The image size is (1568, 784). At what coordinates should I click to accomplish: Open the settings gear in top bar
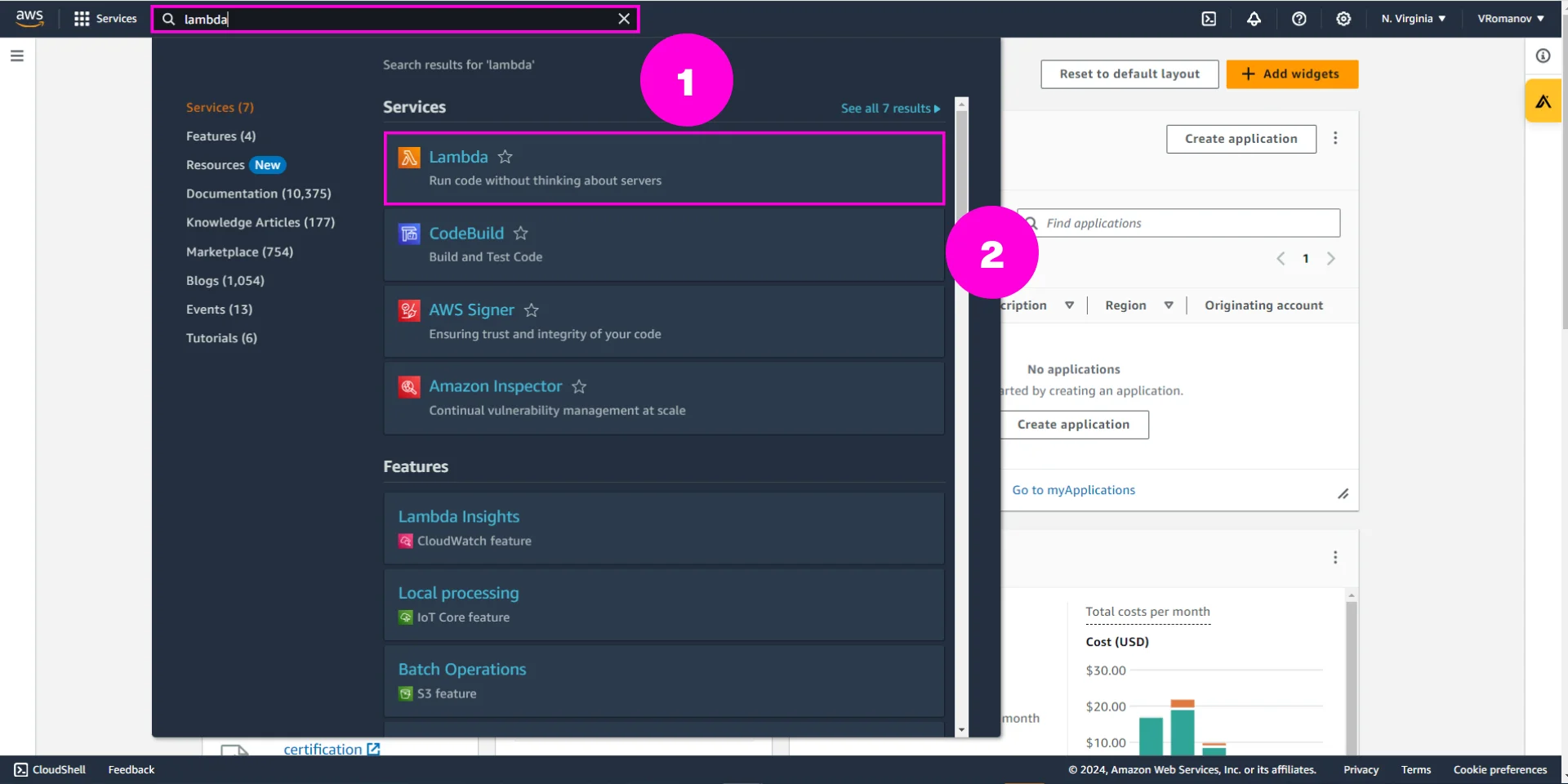(x=1343, y=19)
